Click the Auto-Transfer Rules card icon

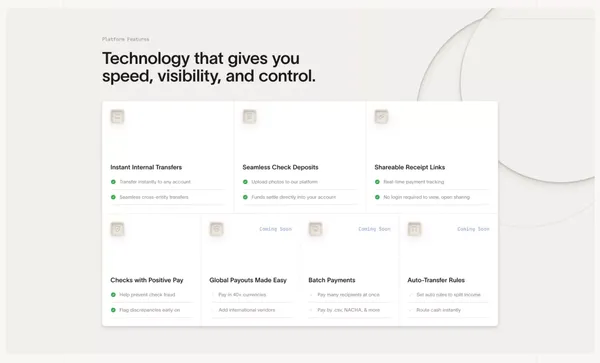(x=414, y=229)
